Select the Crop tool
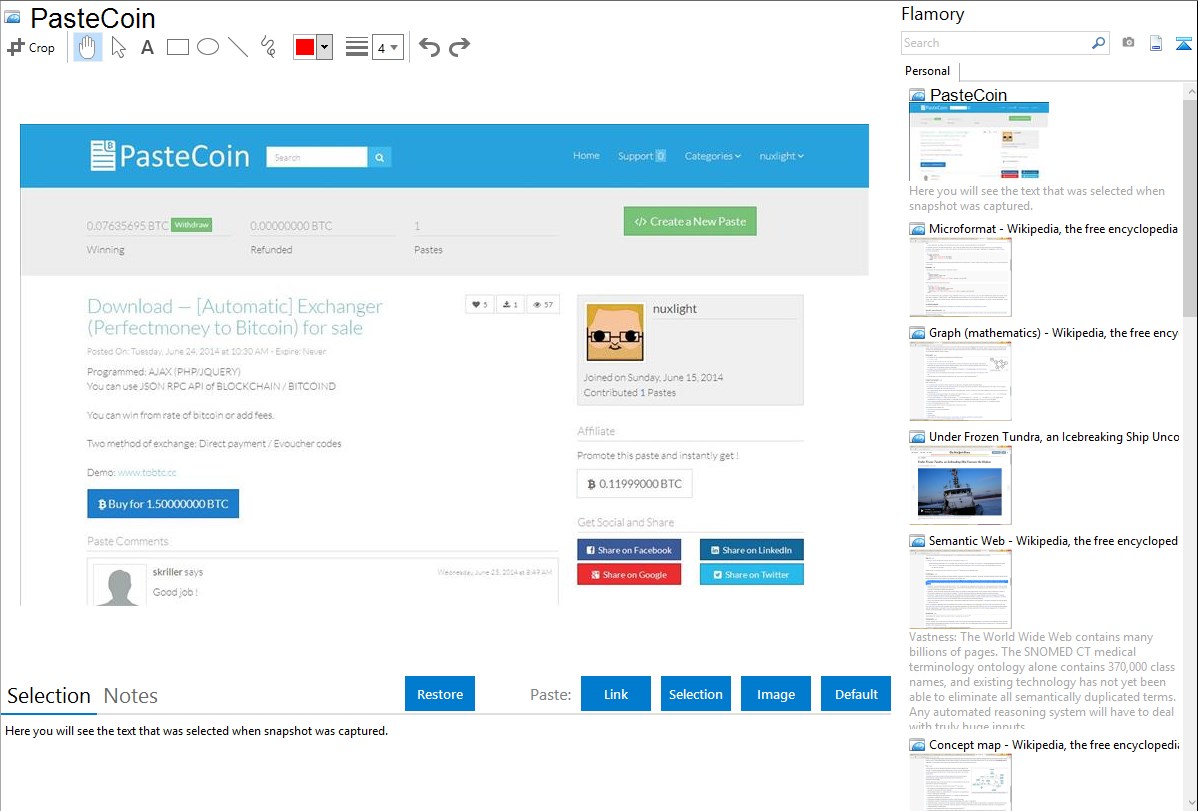 click(x=31, y=47)
